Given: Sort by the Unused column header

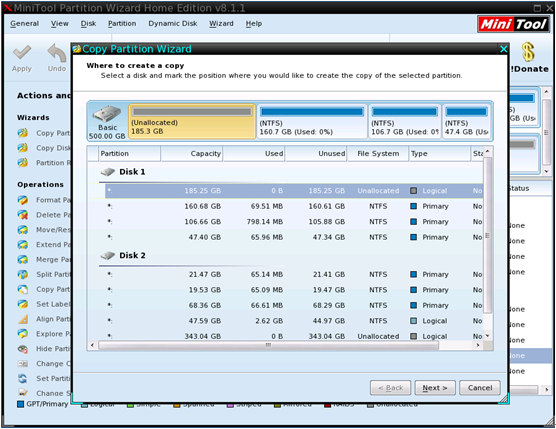Looking at the screenshot, I should [316, 154].
